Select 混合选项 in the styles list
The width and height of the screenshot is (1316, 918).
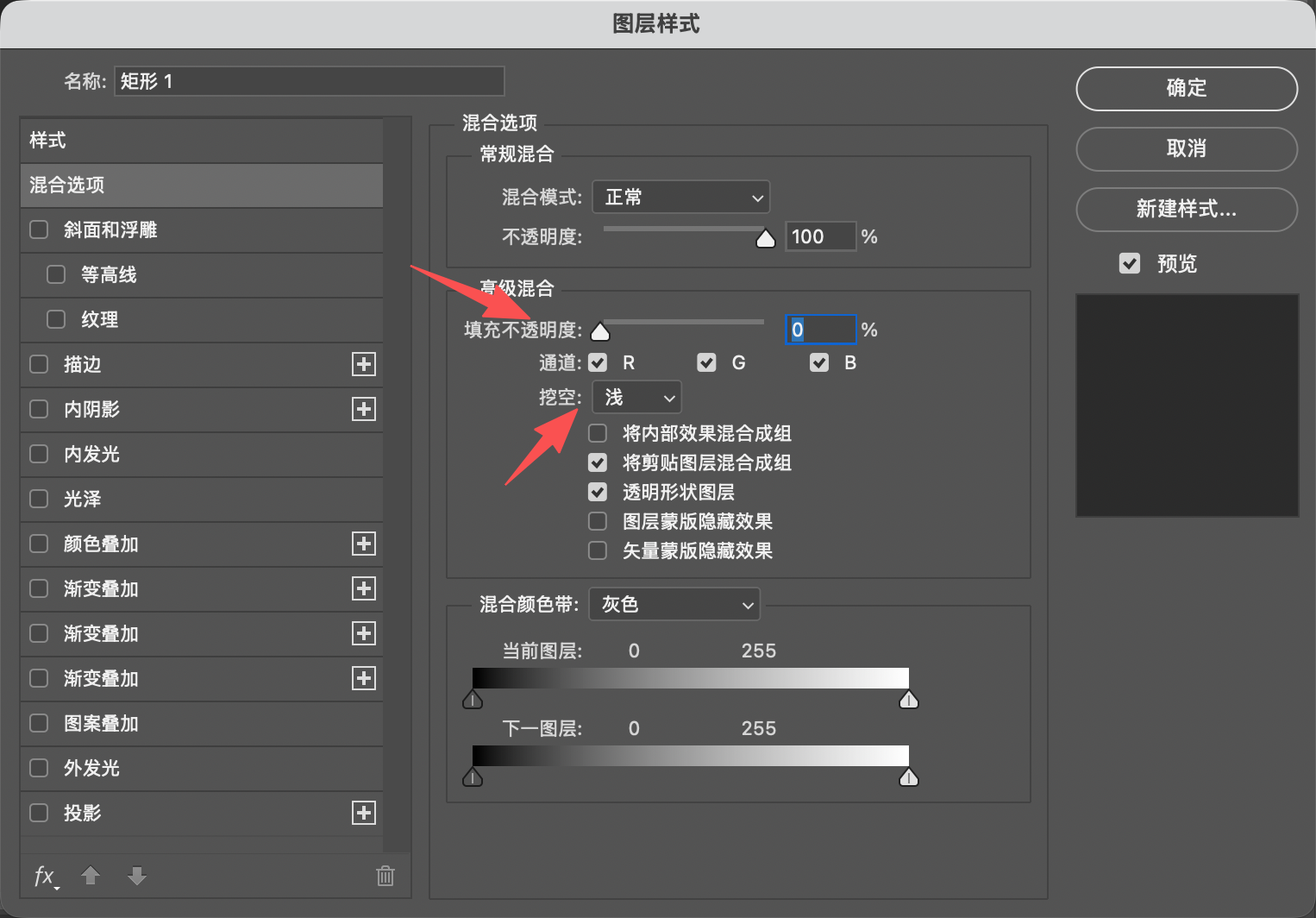pyautogui.click(x=202, y=185)
